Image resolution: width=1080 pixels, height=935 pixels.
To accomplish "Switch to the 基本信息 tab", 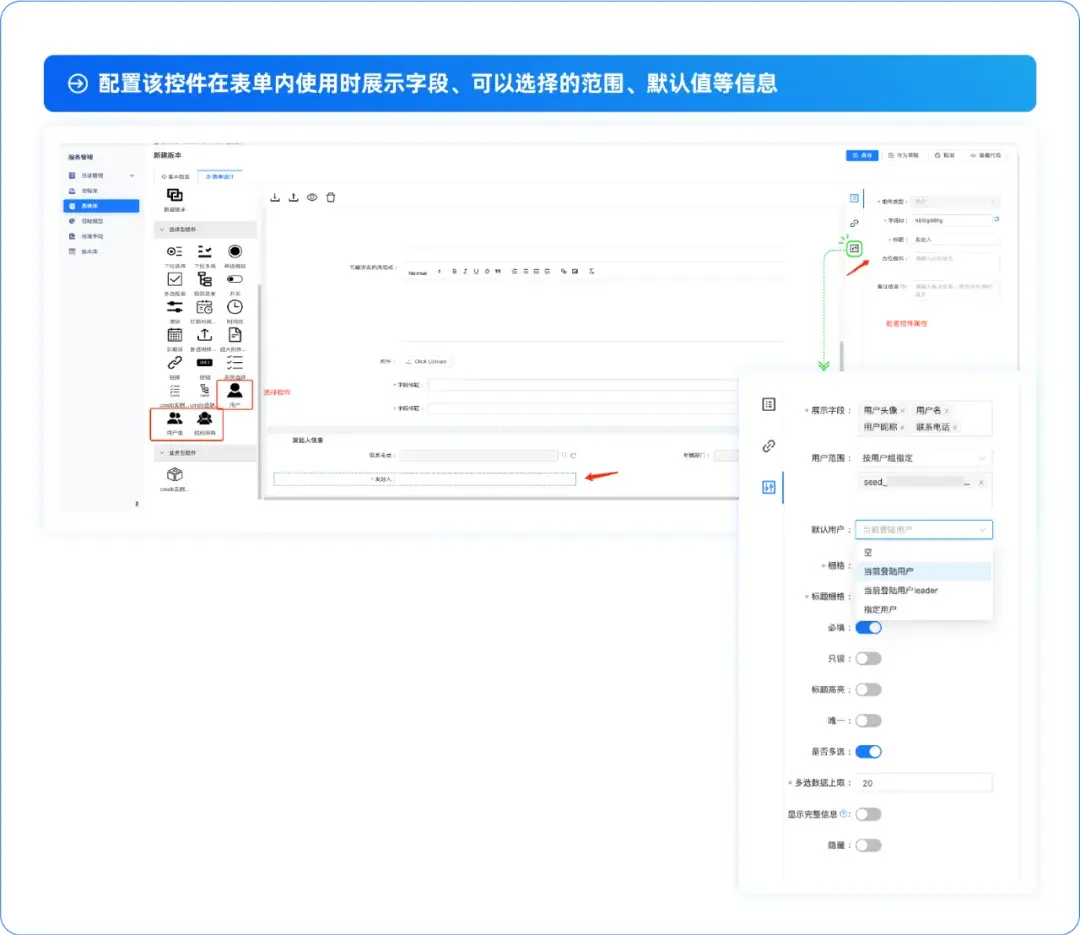I will tap(176, 177).
